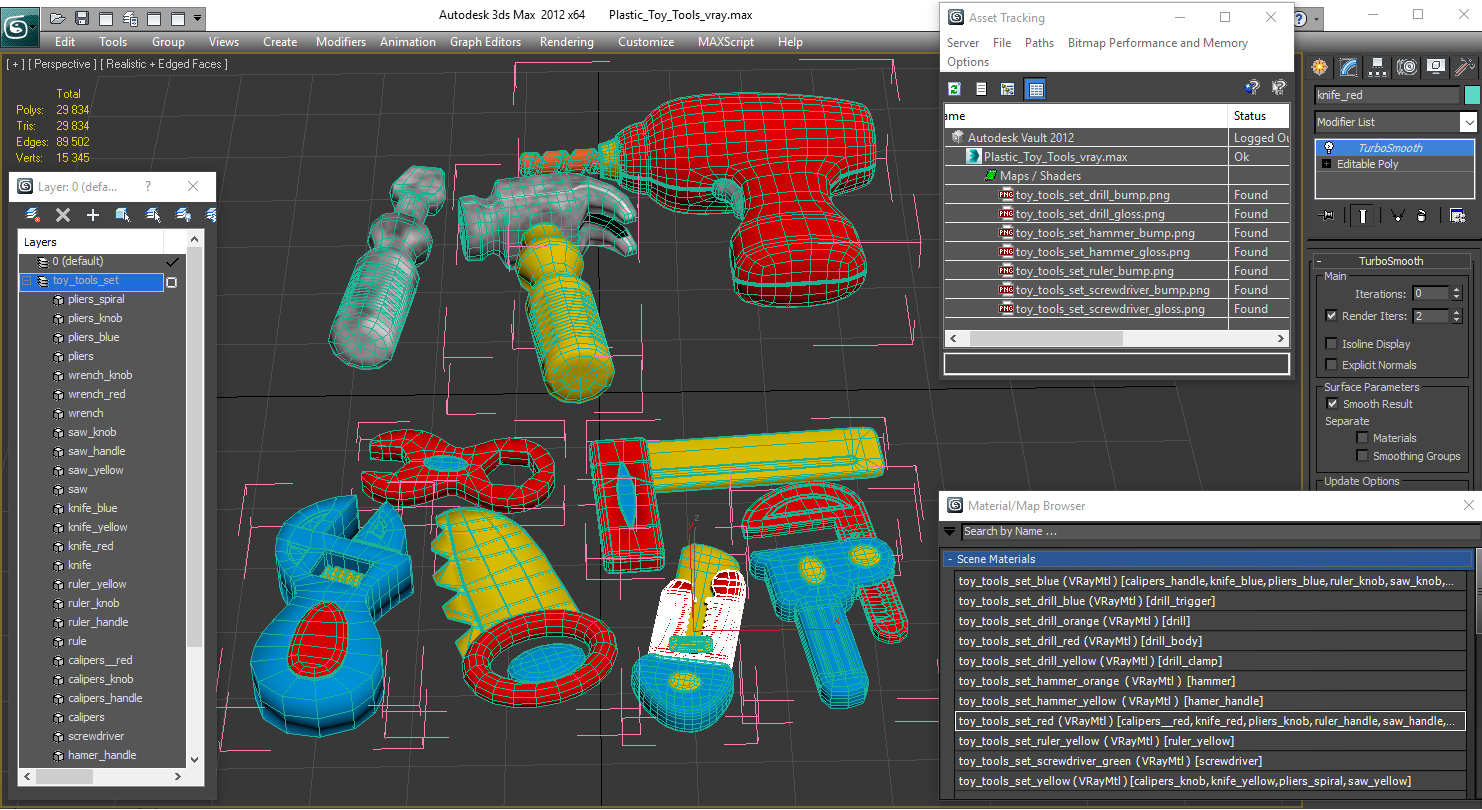Click the viewport [ + ] general label
The height and width of the screenshot is (810, 1482).
pos(15,64)
